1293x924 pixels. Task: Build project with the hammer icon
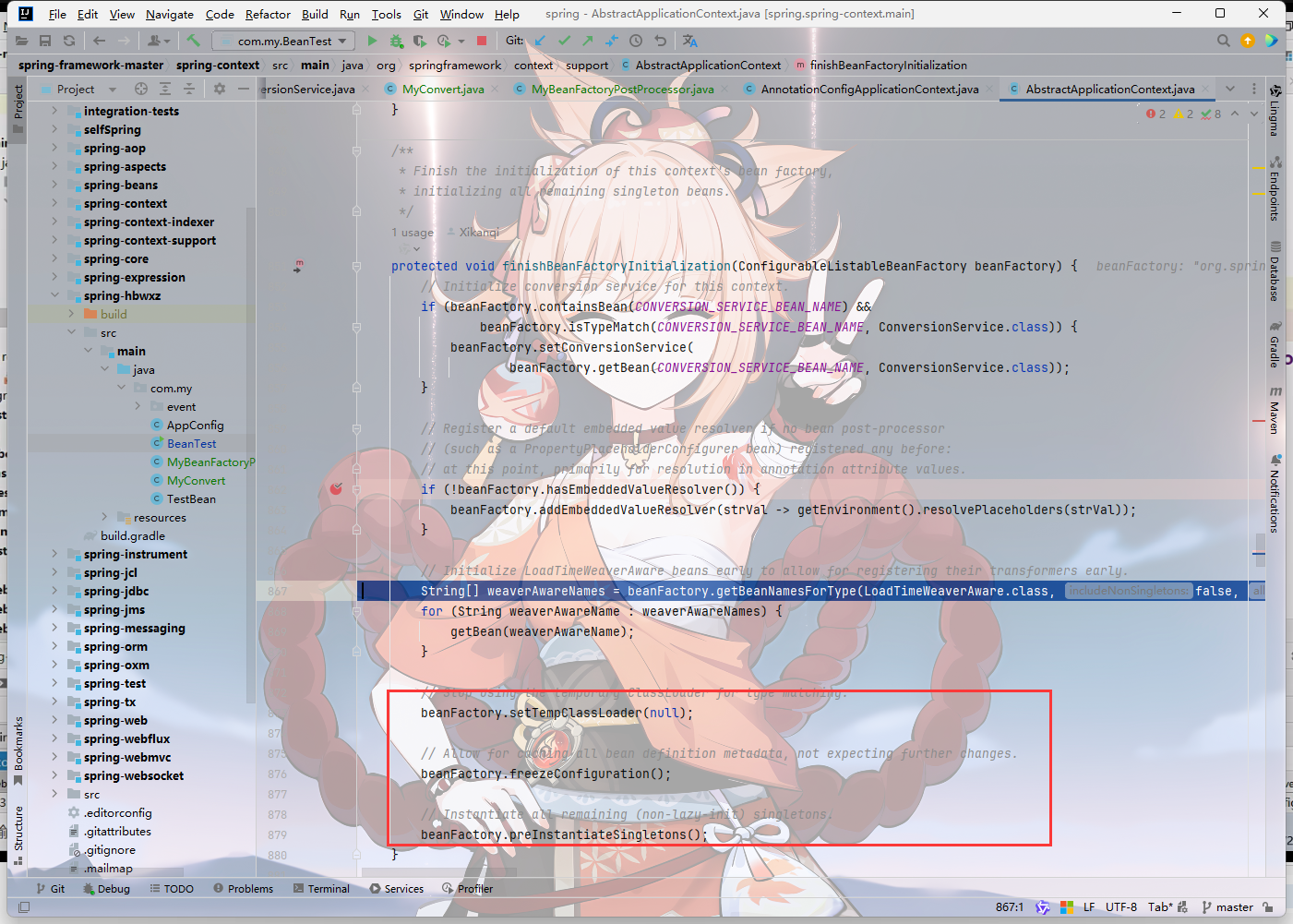193,41
